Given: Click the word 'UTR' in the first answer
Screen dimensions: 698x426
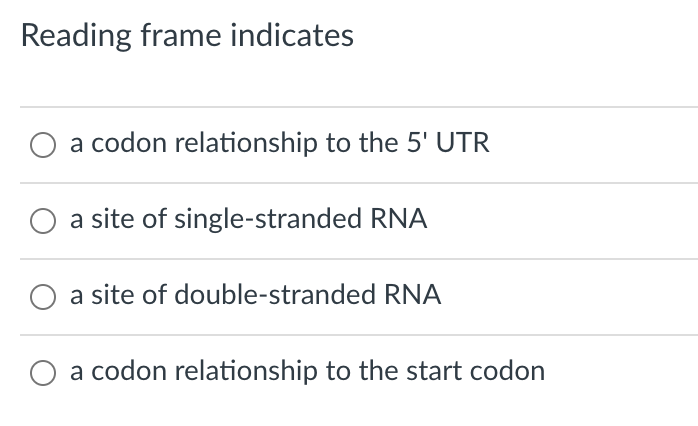Looking at the screenshot, I should click(x=463, y=143).
